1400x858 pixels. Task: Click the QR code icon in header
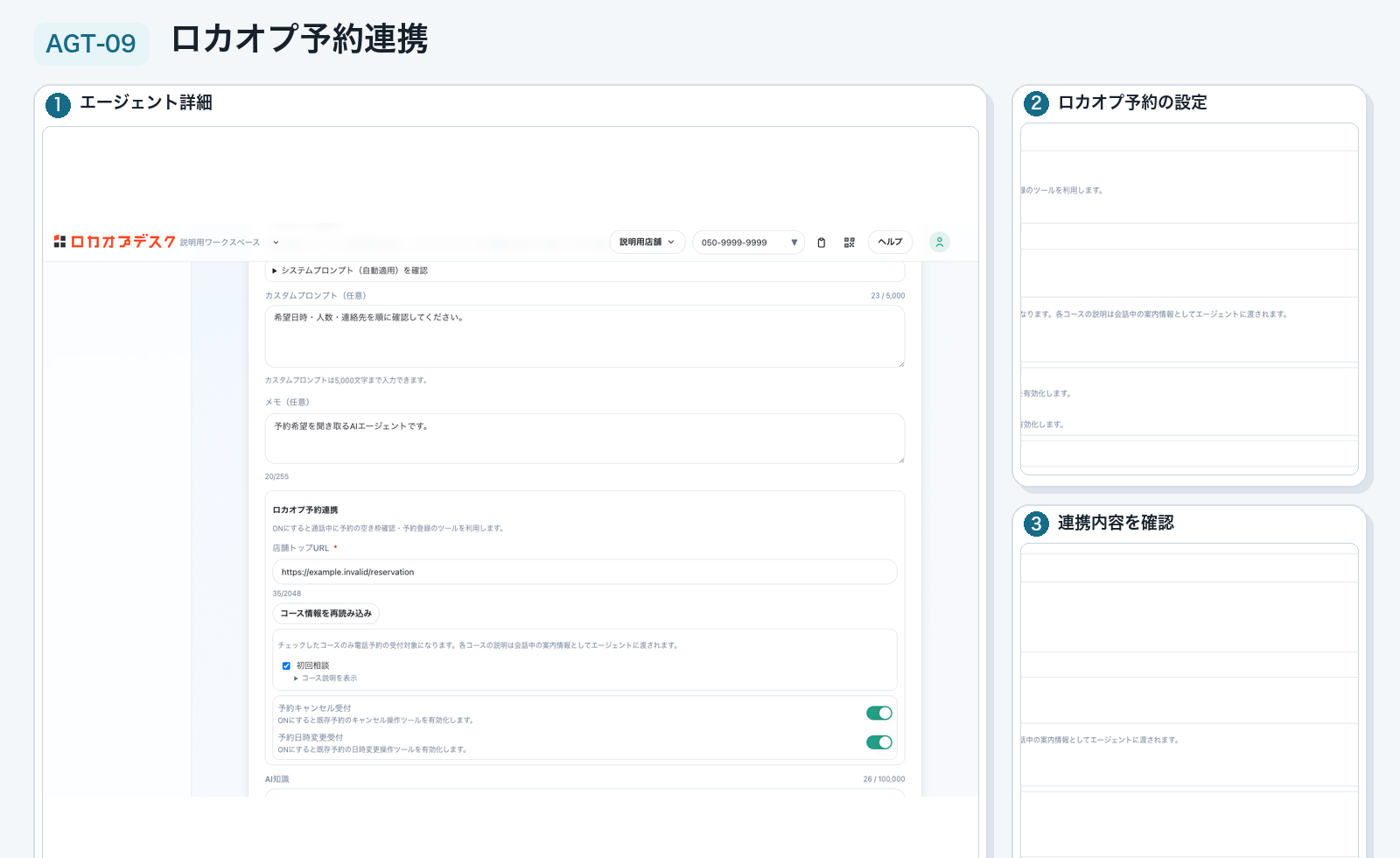[849, 243]
